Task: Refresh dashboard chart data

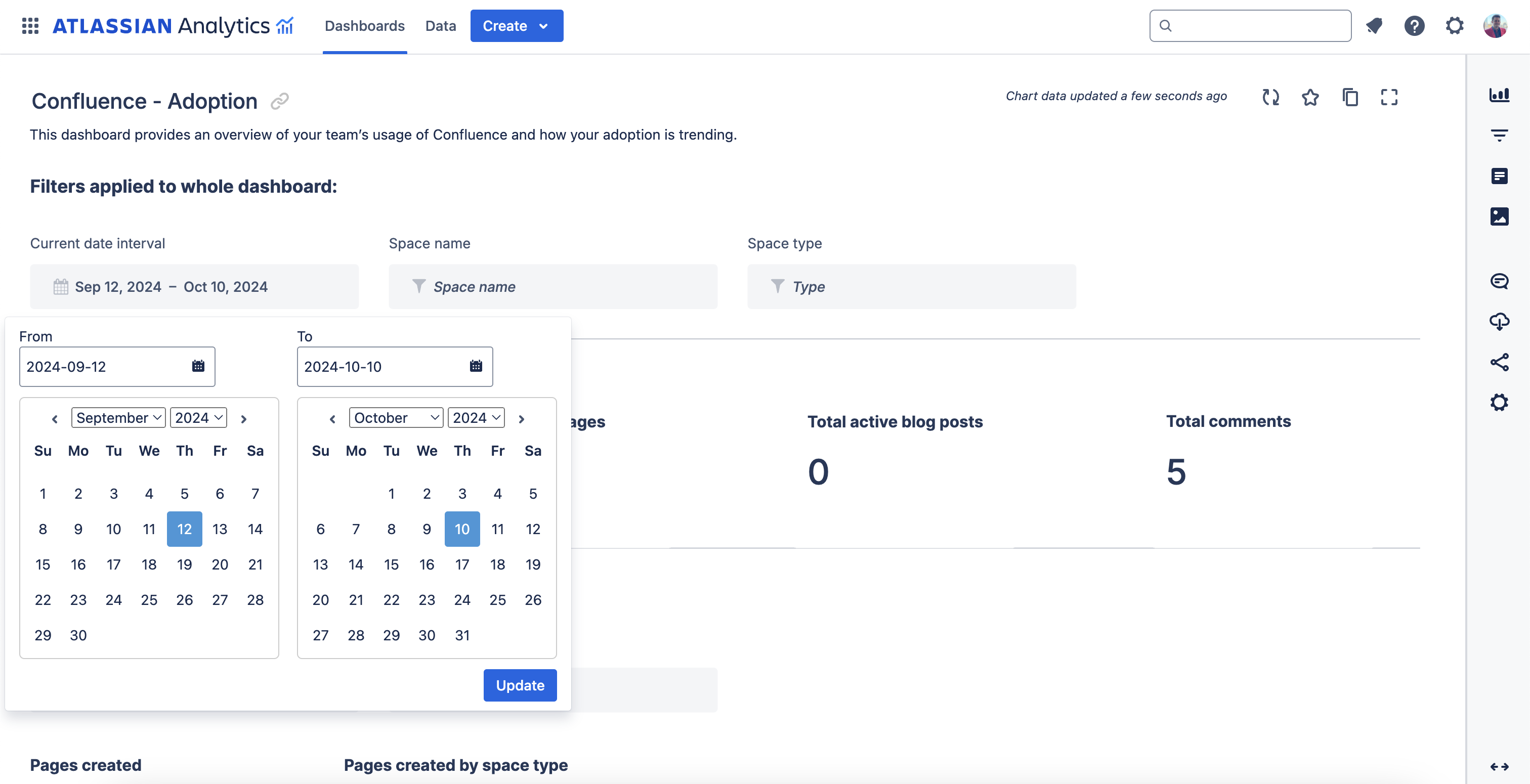Action: click(1270, 97)
